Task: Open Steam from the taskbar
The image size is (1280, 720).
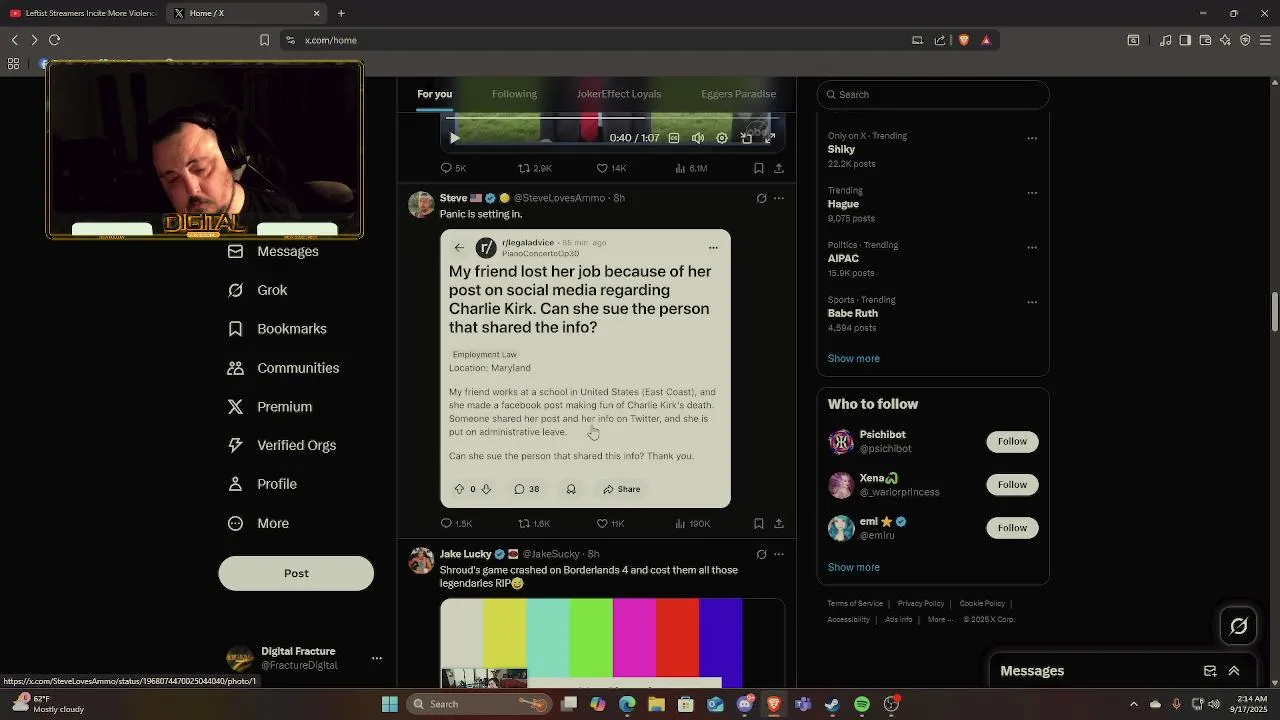Action: point(832,704)
